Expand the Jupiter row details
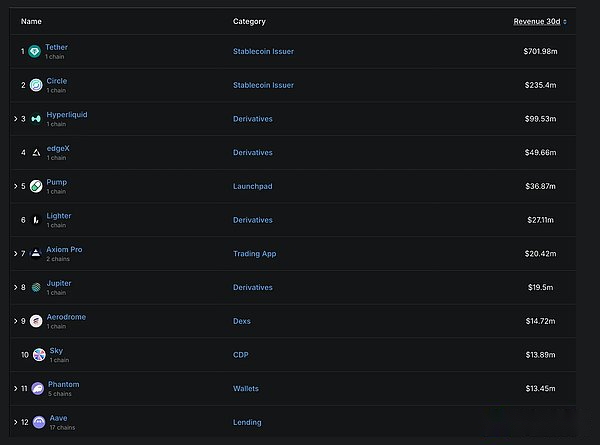This screenshot has height=445, width=600. [x=15, y=287]
